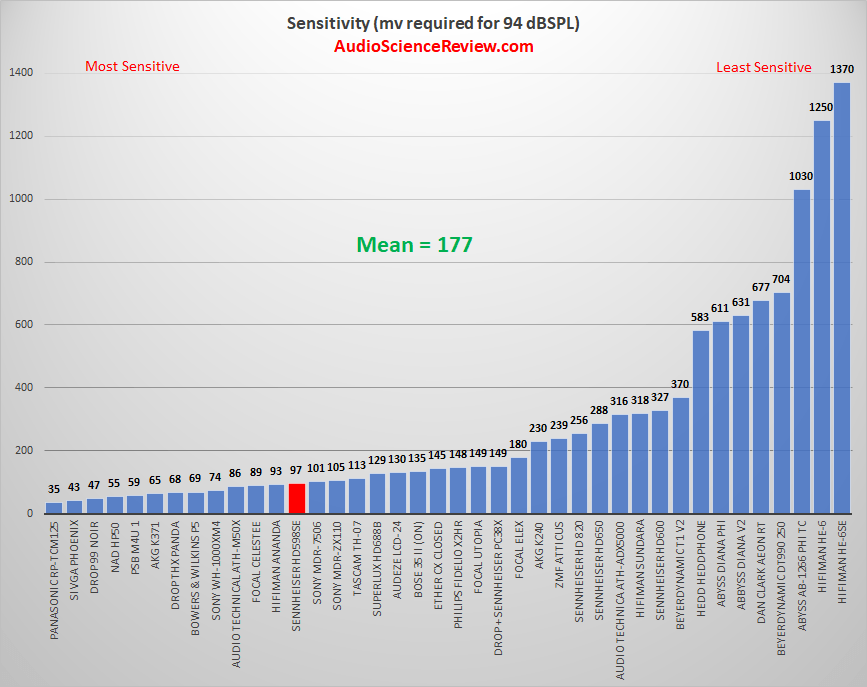Click the data value 1250
The width and height of the screenshot is (867, 687).
pyautogui.click(x=821, y=107)
